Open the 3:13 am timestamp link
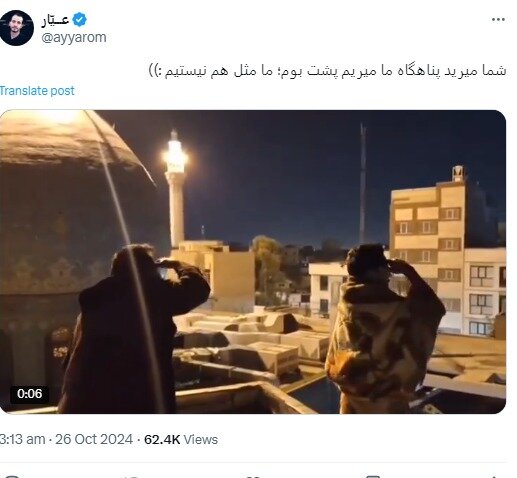 pyautogui.click(x=22, y=439)
